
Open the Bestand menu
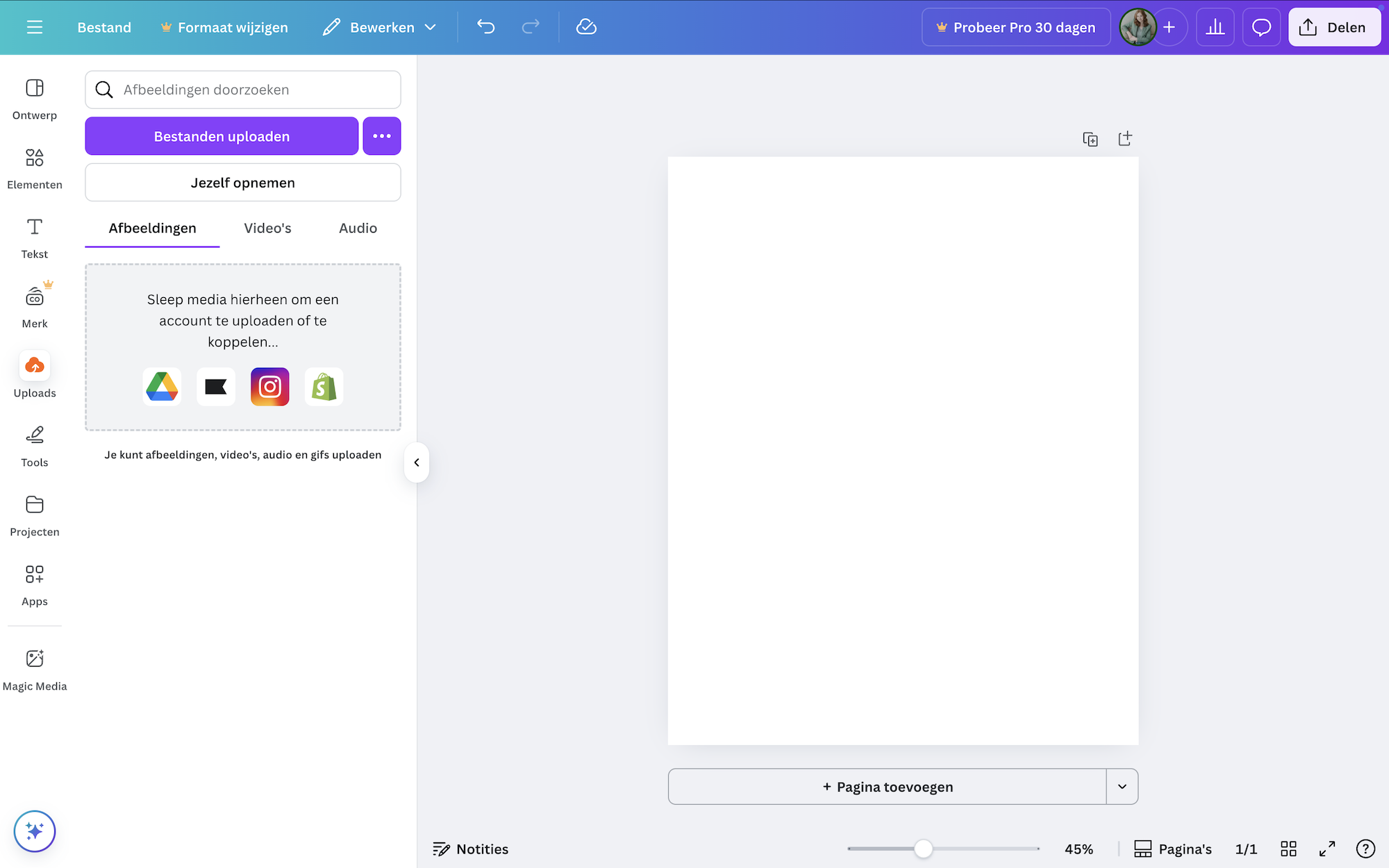104,27
